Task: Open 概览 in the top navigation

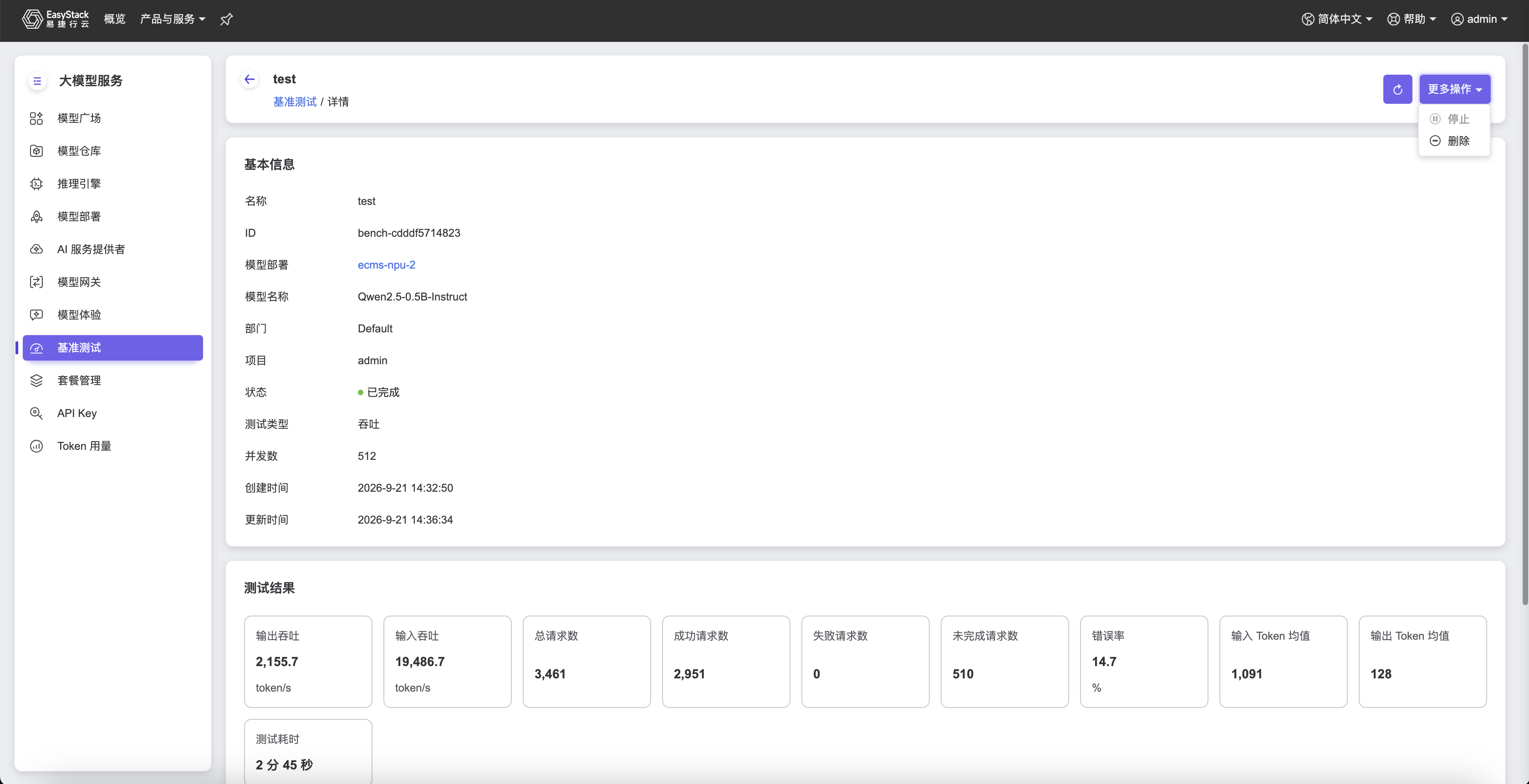Action: coord(115,19)
